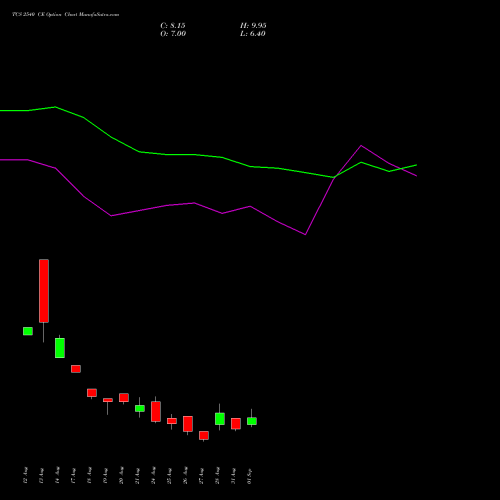Screen dimensions: 500x500
Task: Click the green indicator line
Action: tap(208, 156)
